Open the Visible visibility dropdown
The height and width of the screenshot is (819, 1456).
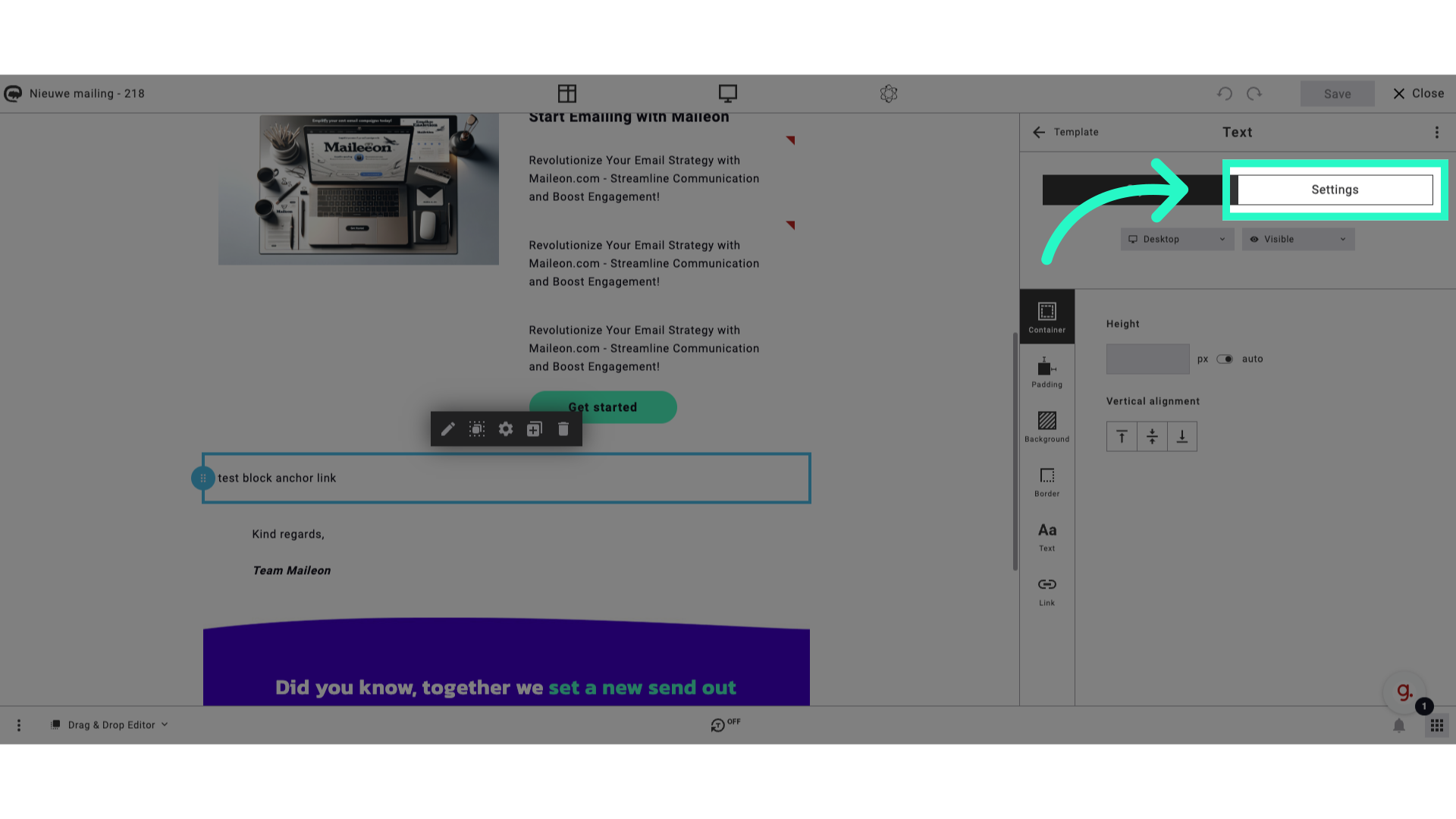(x=1298, y=240)
